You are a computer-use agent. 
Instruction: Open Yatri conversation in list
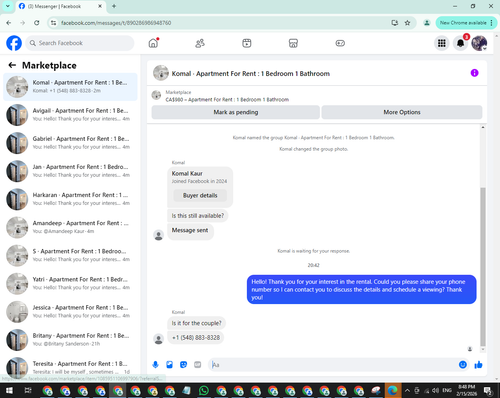pos(70,284)
